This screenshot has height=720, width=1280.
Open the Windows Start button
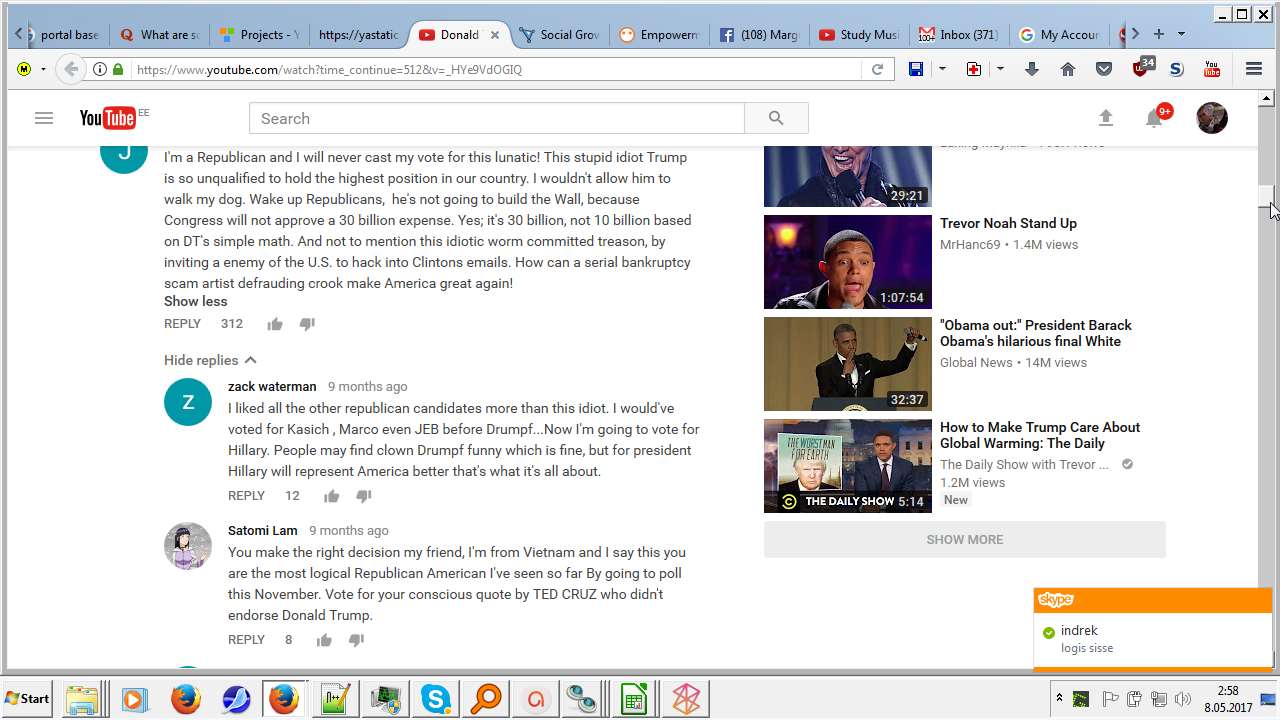tap(28, 698)
